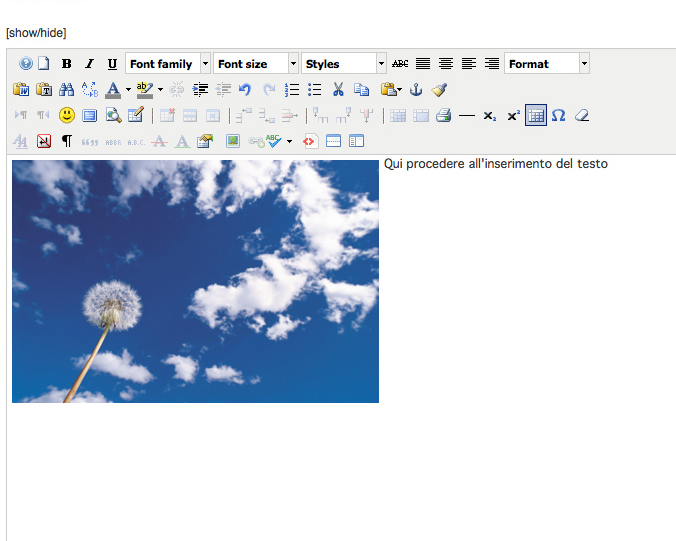
Task: Insert an emoticon smiley
Action: tap(67, 115)
